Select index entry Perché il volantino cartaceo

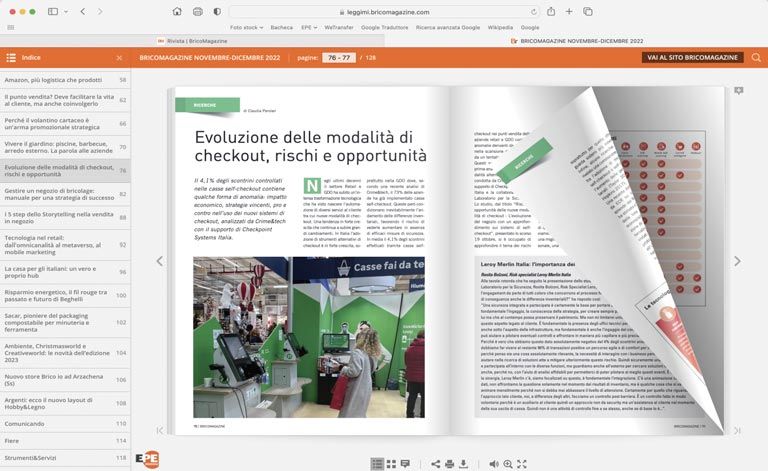[x=65, y=123]
